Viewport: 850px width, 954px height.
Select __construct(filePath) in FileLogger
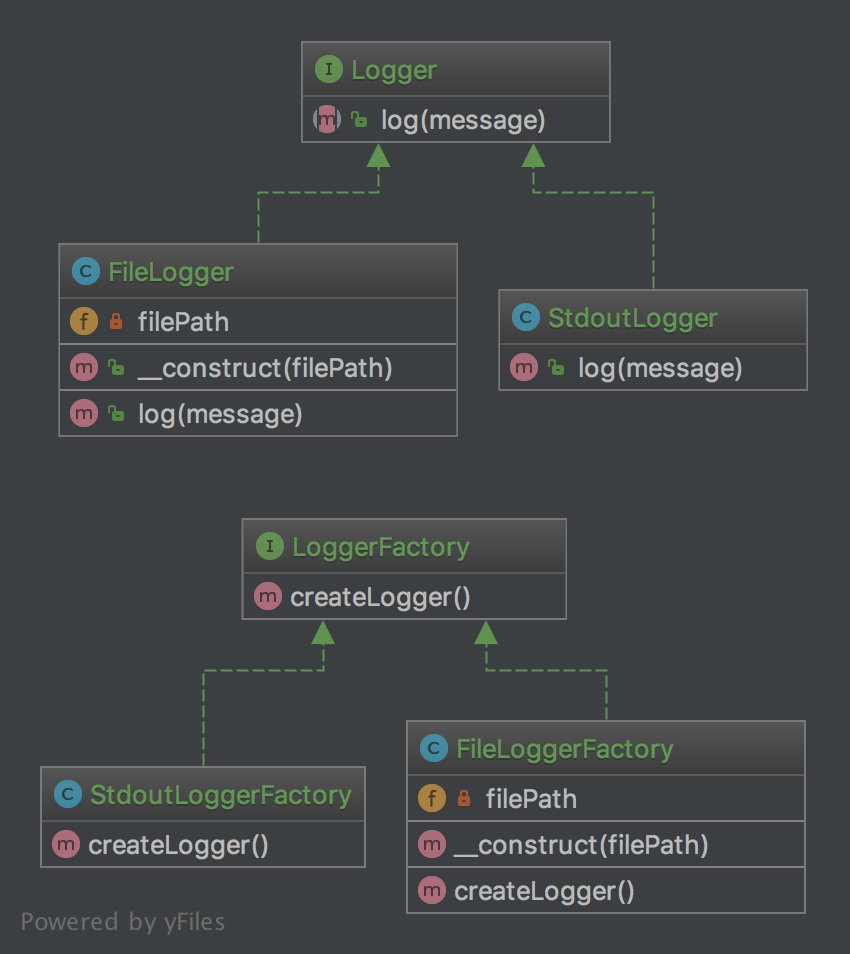[258, 367]
